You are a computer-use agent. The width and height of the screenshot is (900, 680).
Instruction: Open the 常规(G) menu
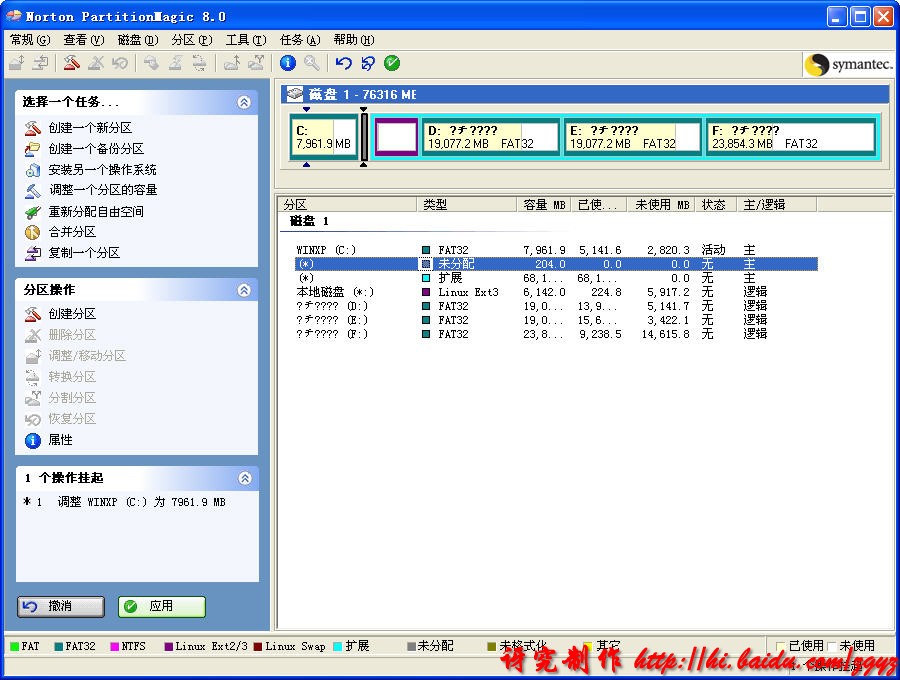[x=30, y=40]
